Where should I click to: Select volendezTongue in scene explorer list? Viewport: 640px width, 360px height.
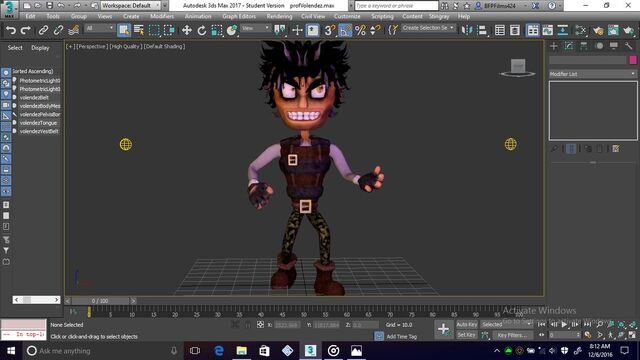pos(38,123)
